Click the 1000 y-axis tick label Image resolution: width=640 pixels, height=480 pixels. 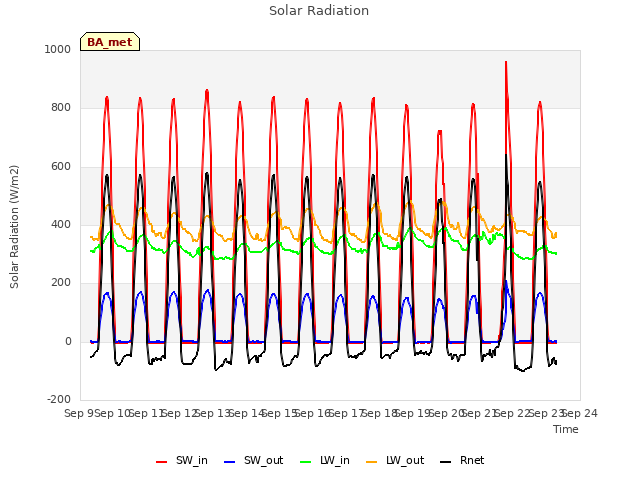58,49
